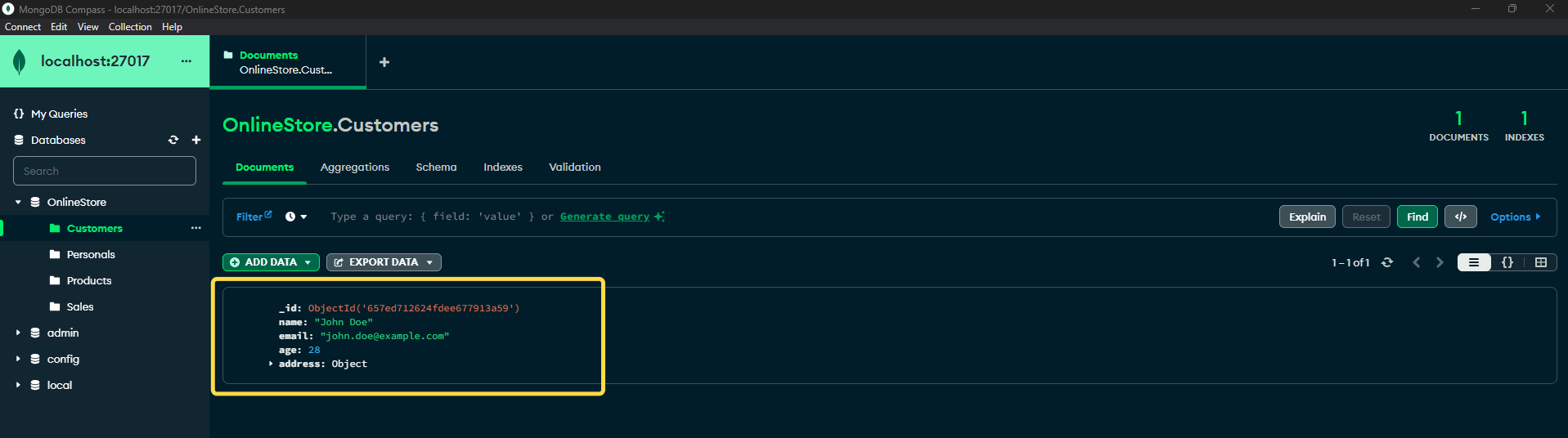Switch to list view of documents
This screenshot has height=438, width=1568.
1474,262
